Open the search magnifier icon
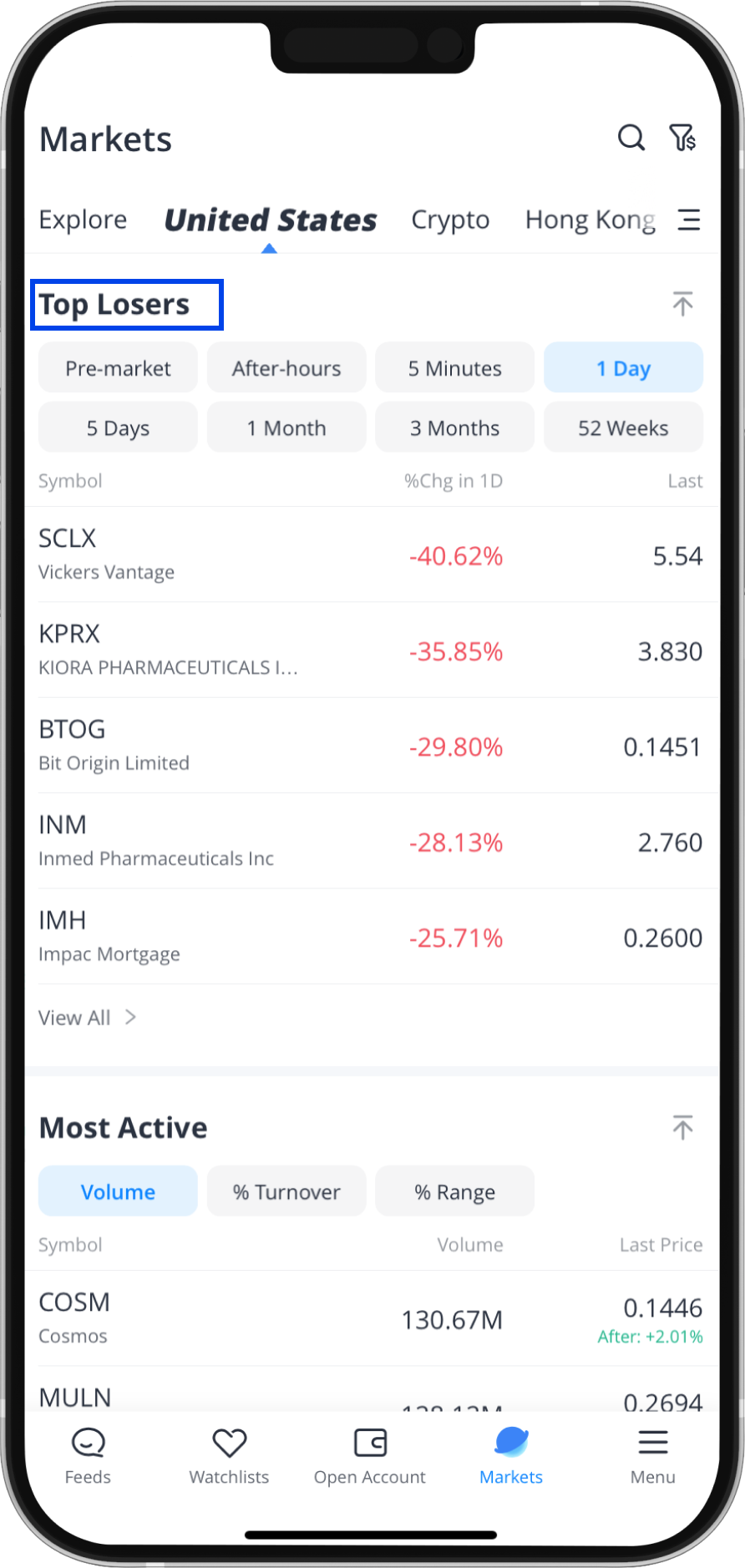The image size is (745, 1568). (x=631, y=138)
